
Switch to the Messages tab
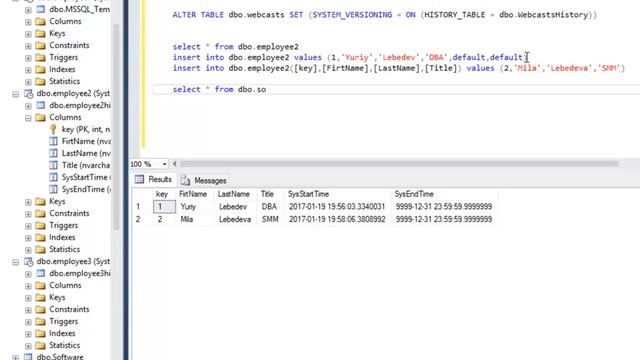pyautogui.click(x=204, y=180)
